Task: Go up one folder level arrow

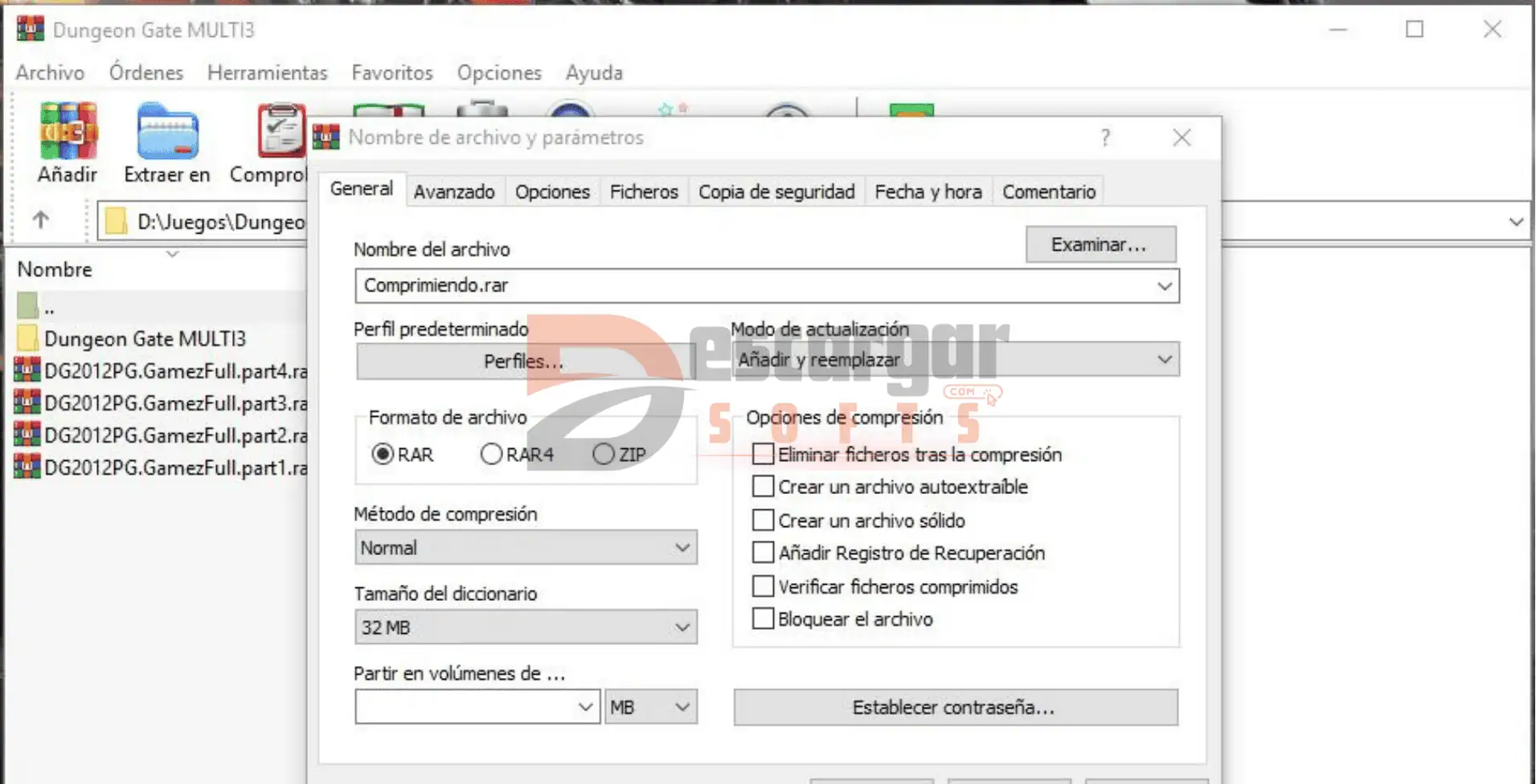Action: [41, 220]
